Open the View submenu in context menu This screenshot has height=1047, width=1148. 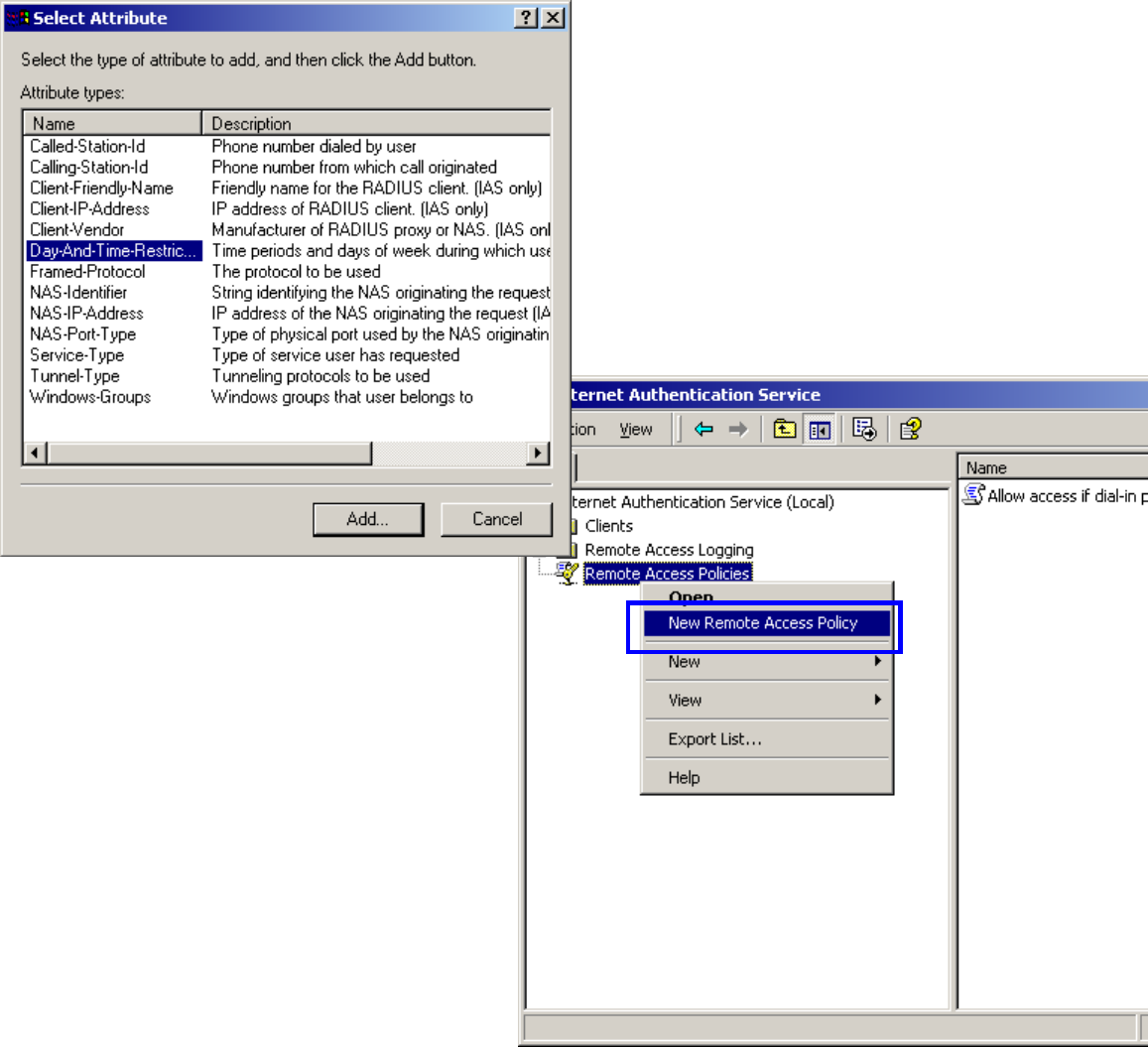pyautogui.click(x=767, y=700)
